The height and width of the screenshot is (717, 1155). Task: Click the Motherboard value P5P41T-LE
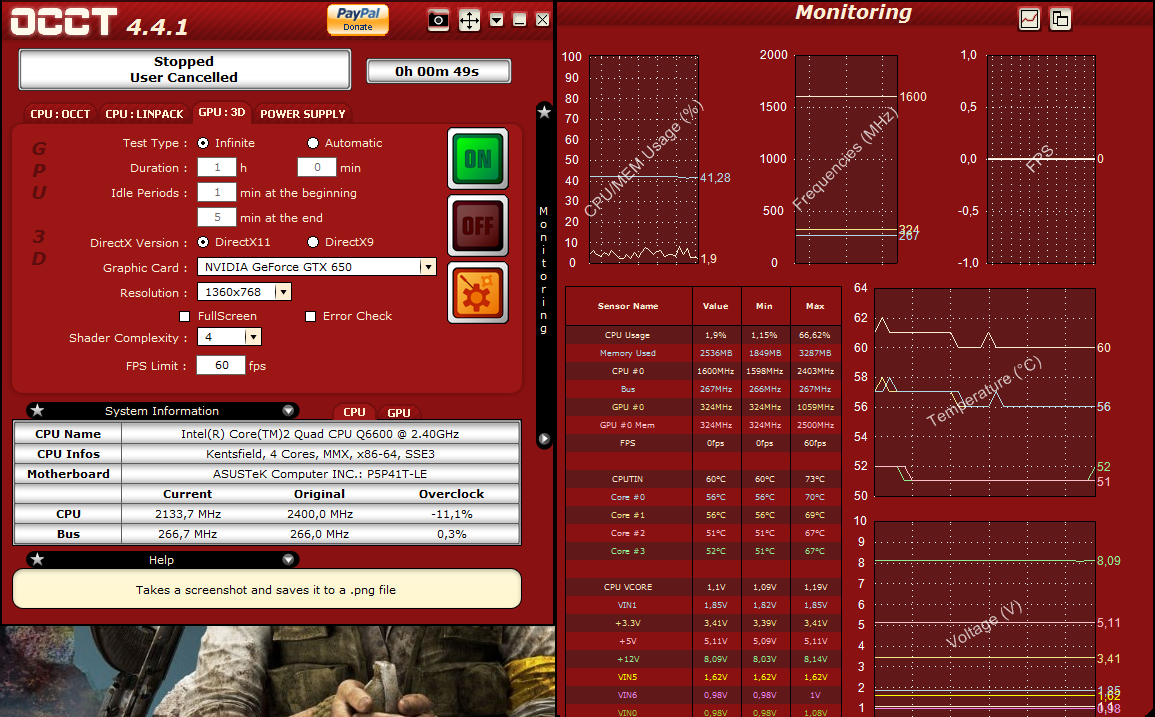click(x=320, y=474)
